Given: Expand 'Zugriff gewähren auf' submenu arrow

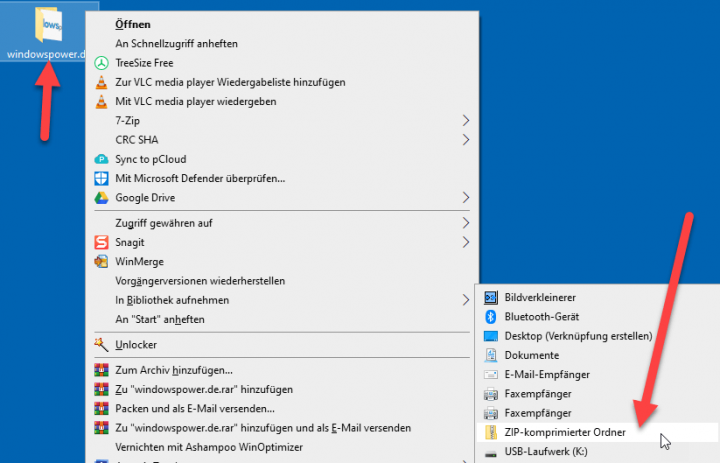Looking at the screenshot, I should click(x=466, y=223).
